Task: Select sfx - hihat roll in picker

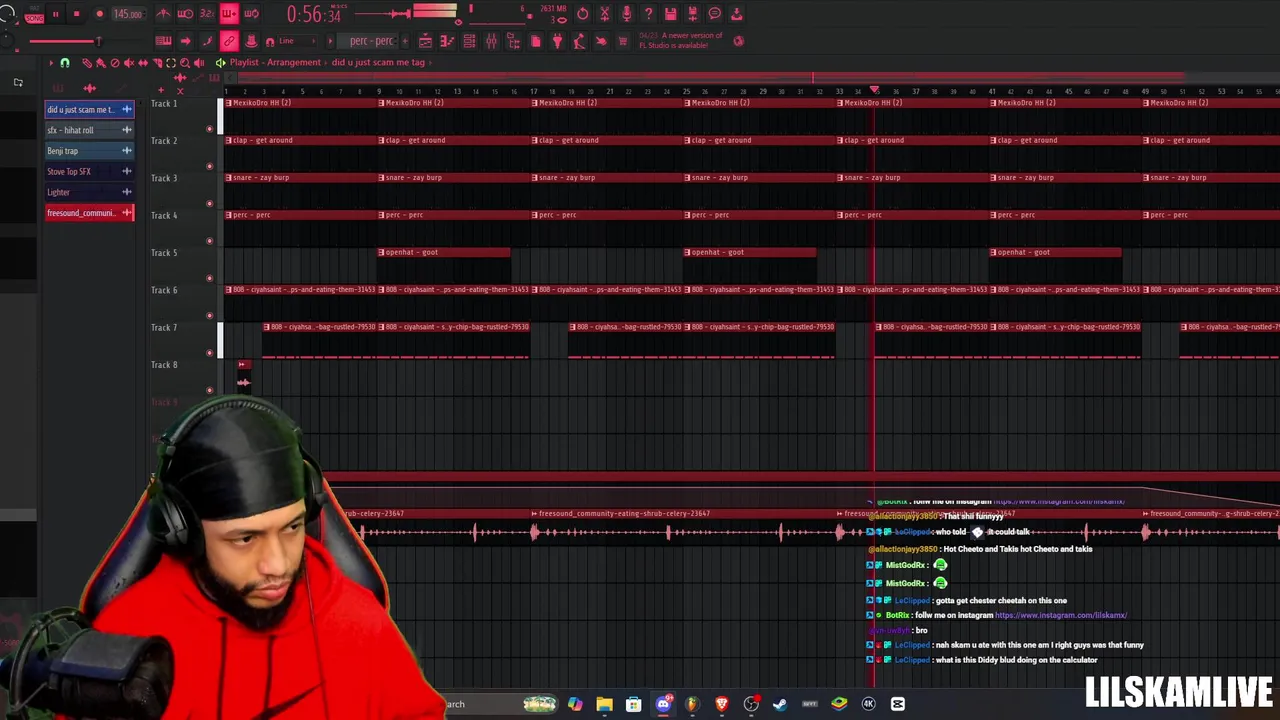Action: (x=89, y=130)
